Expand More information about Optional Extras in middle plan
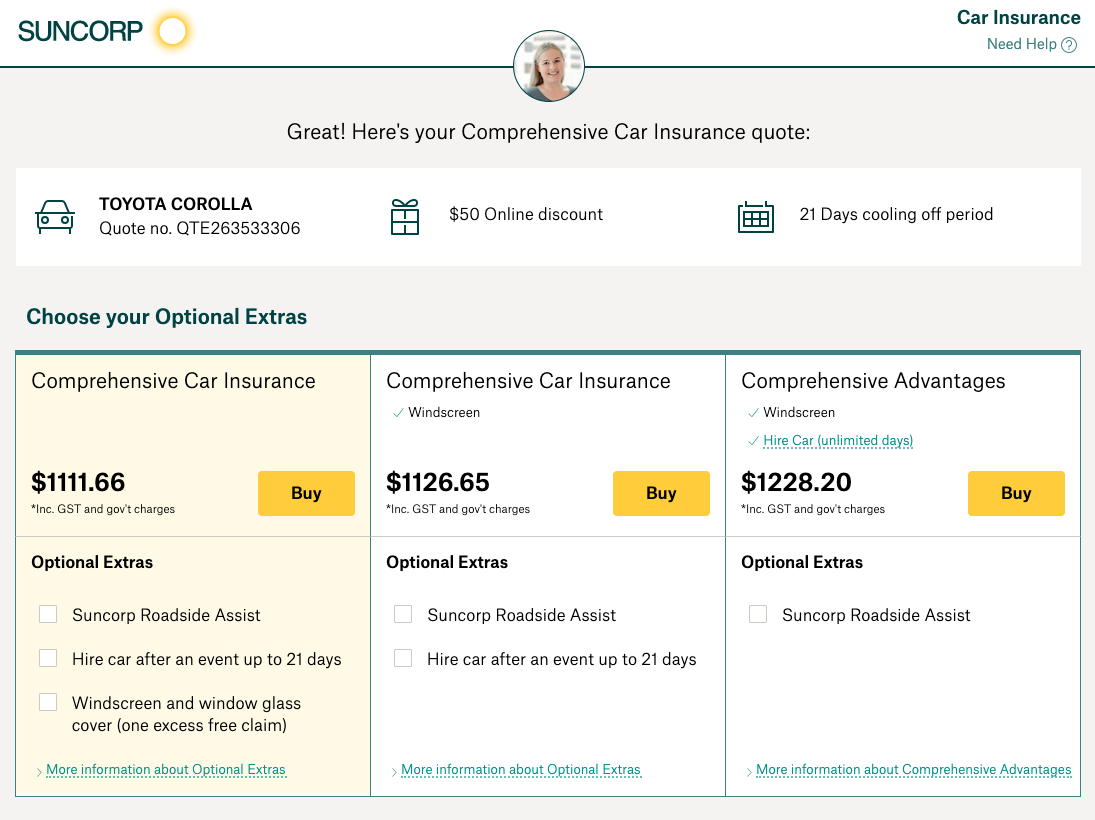This screenshot has height=820, width=1095. coord(520,770)
